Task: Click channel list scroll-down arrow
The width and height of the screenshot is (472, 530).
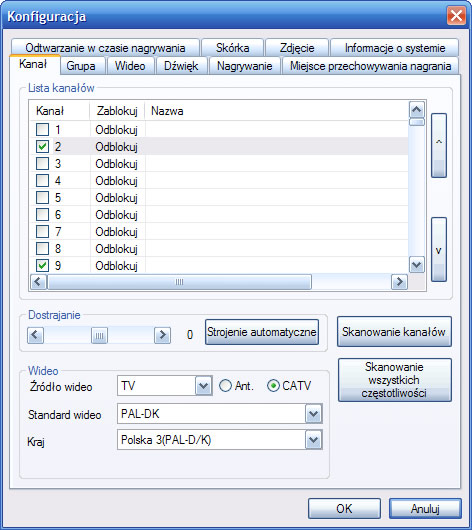Action: pos(417,265)
